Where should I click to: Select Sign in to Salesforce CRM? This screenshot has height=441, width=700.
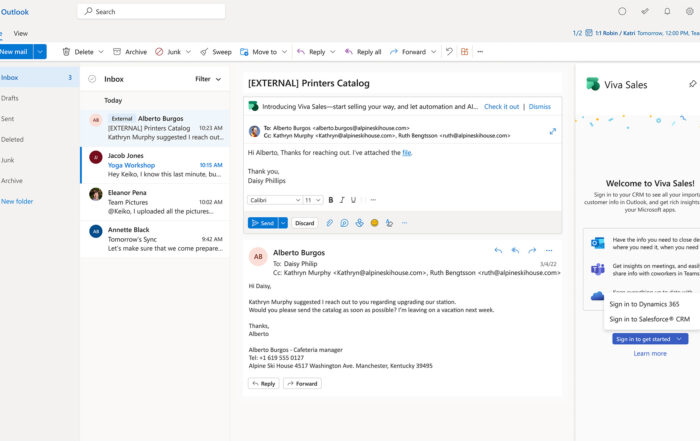pos(650,319)
